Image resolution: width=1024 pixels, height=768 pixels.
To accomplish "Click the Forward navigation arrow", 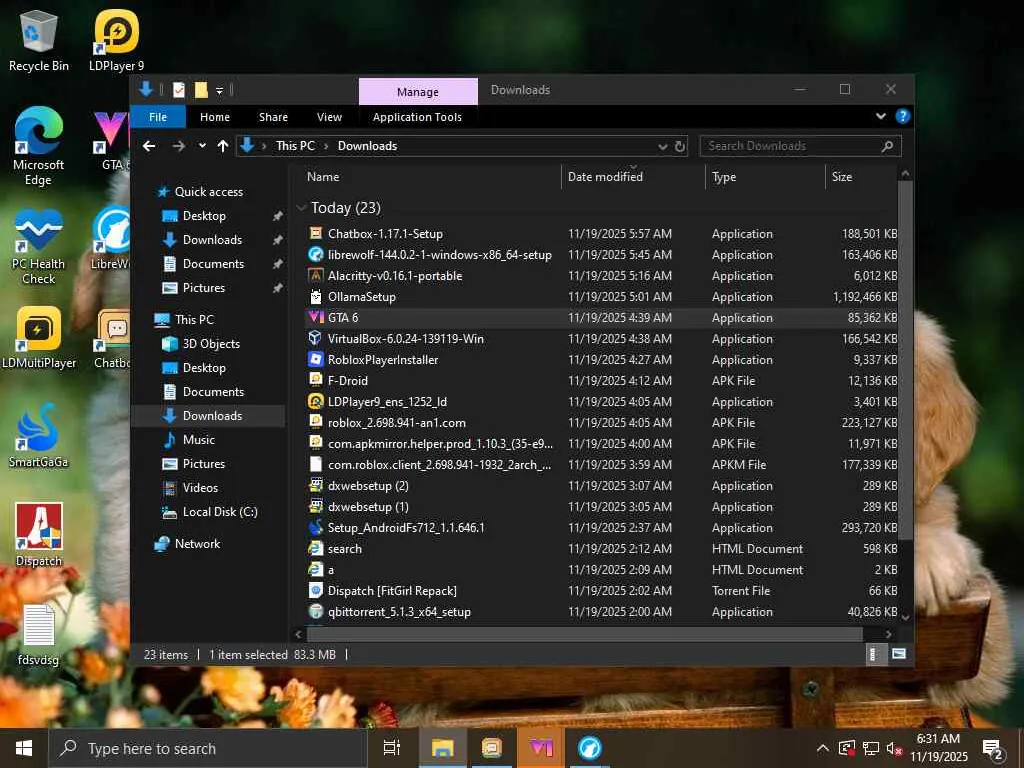I will (178, 146).
